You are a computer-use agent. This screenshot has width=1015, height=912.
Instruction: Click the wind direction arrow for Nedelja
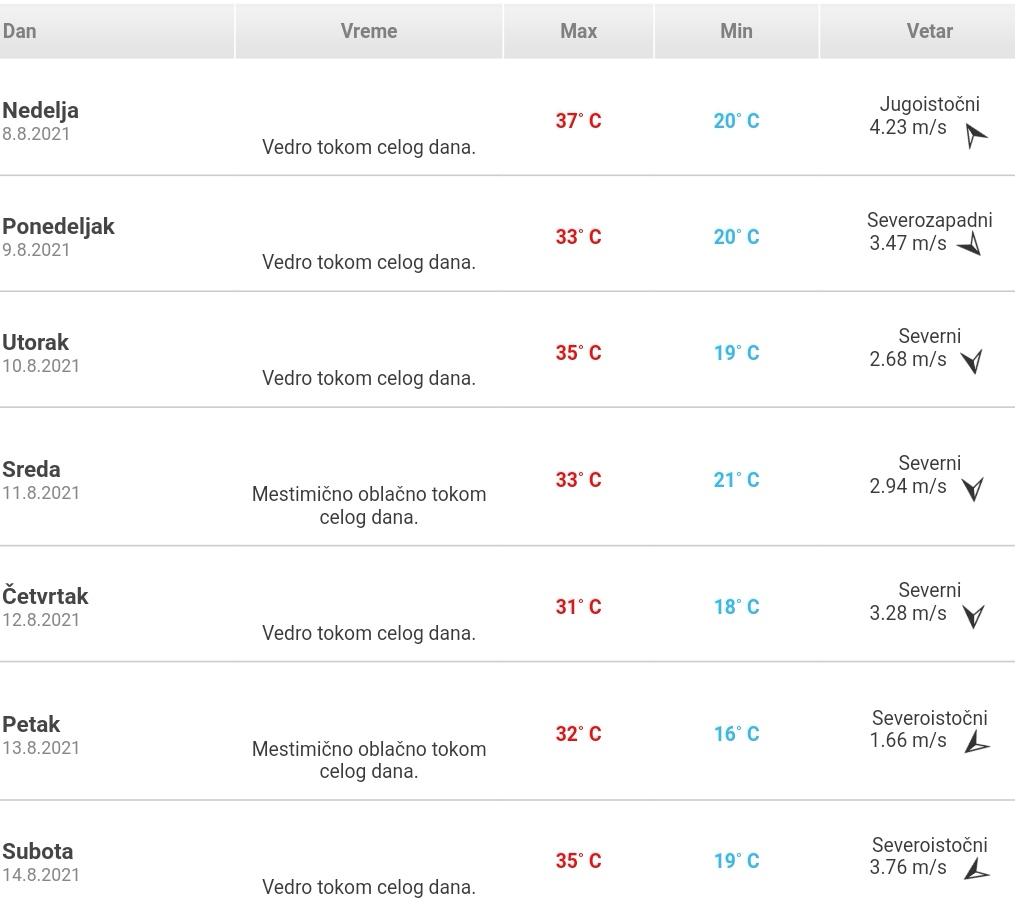(975, 135)
